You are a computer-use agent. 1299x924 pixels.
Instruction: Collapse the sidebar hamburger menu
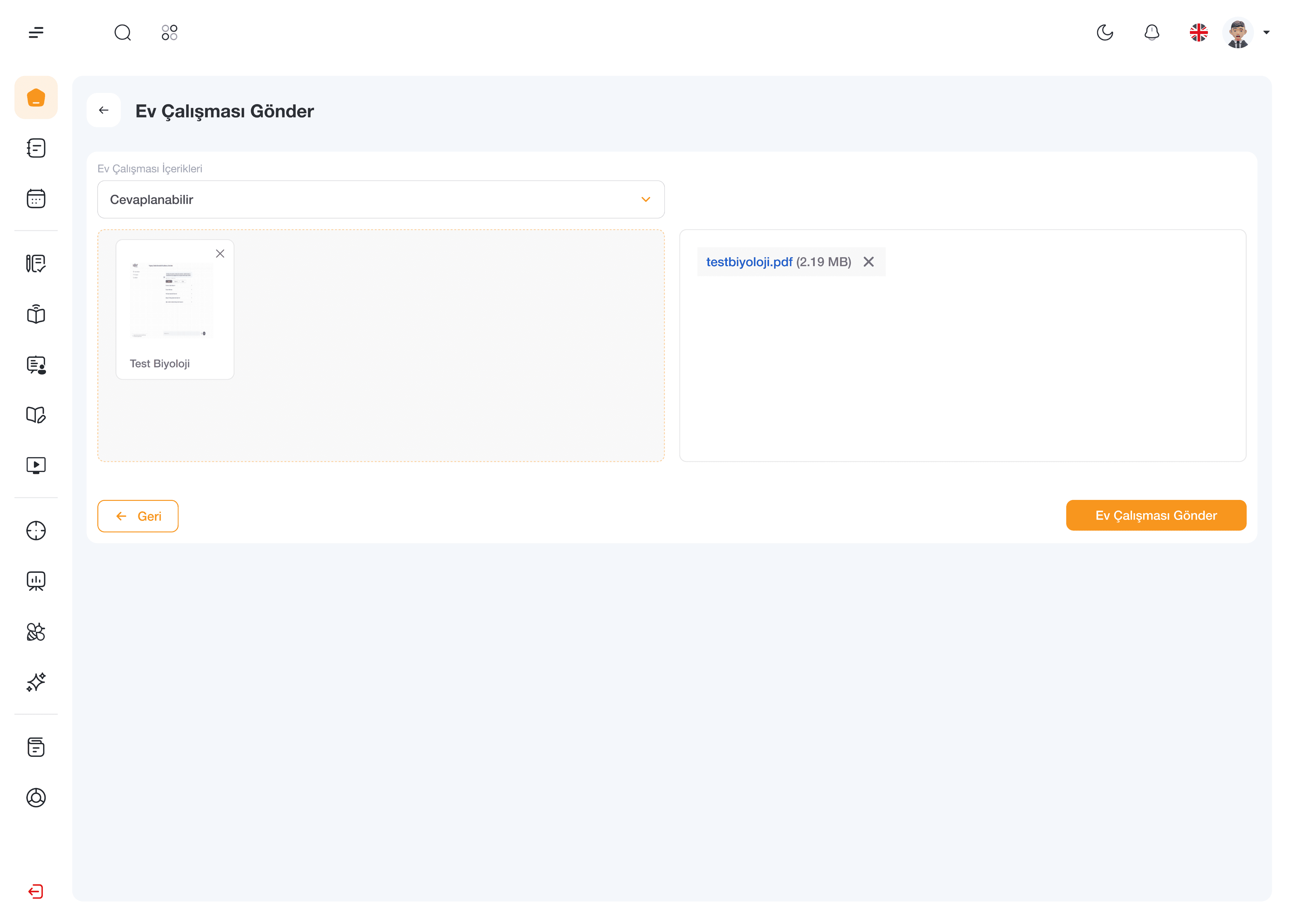tap(36, 32)
